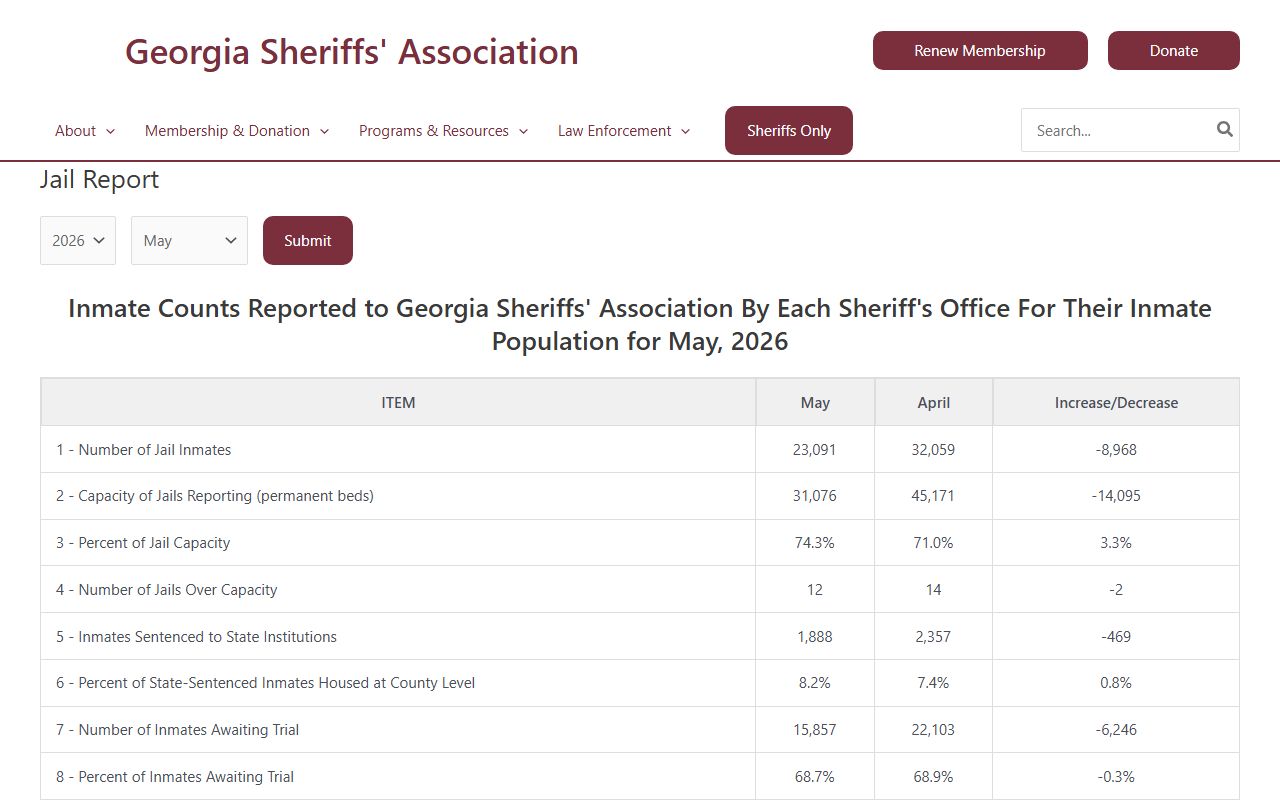1280x800 pixels.
Task: Click the May percent 8.2%
Action: point(815,683)
